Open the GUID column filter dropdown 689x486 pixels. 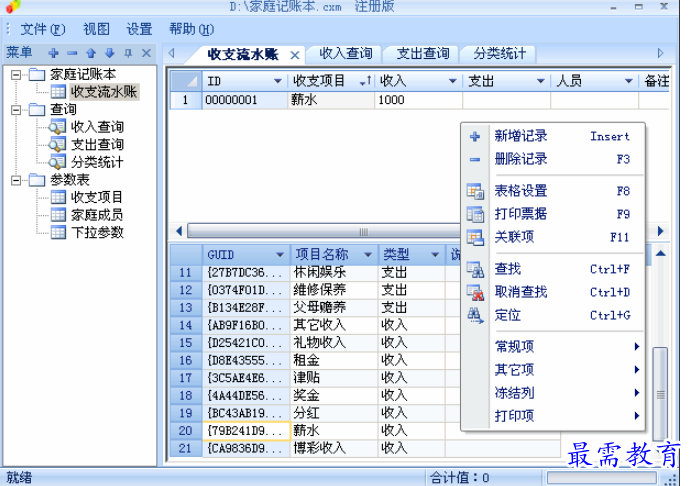(x=280, y=255)
